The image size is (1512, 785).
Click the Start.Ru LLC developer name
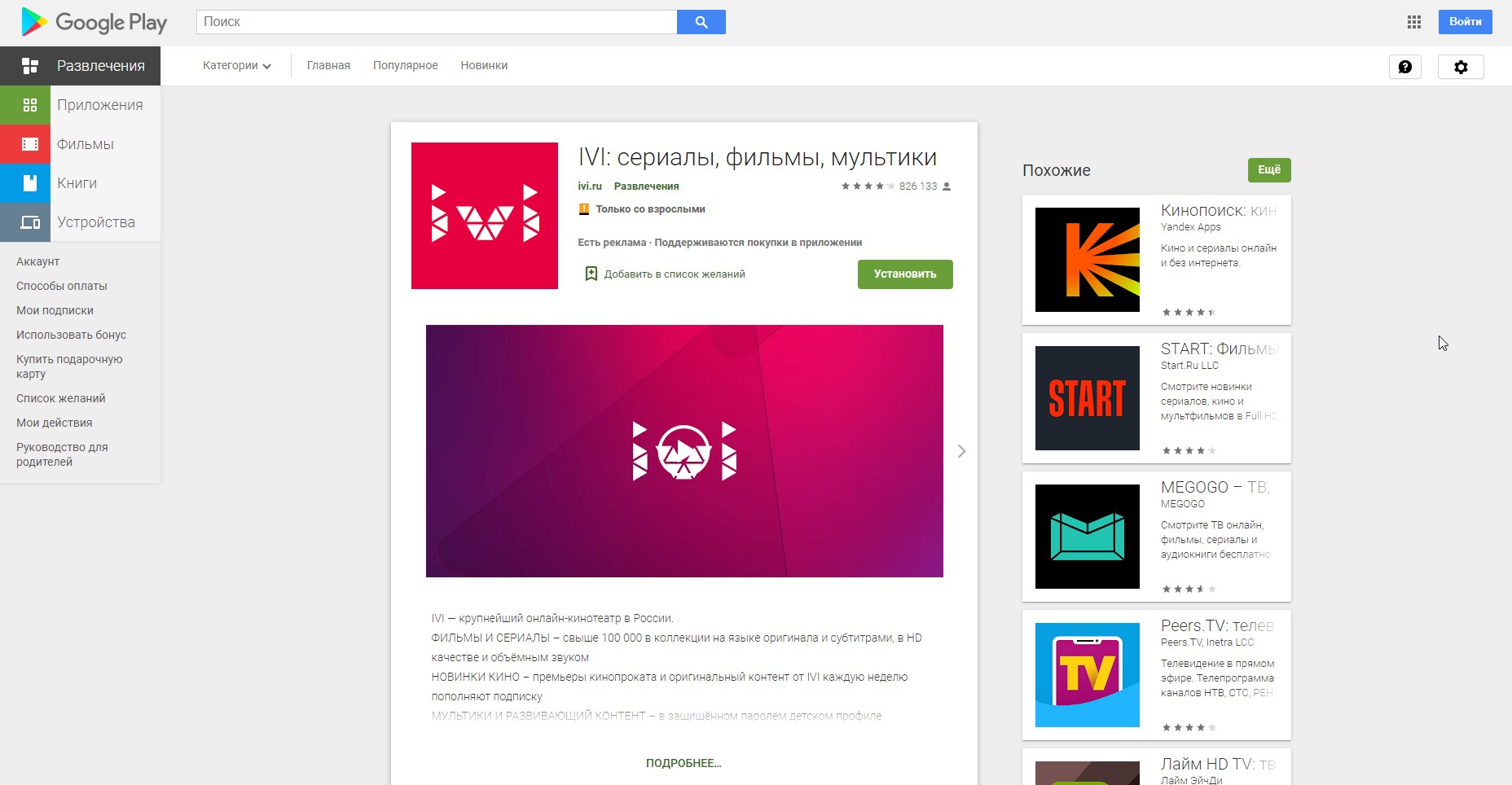click(1189, 366)
